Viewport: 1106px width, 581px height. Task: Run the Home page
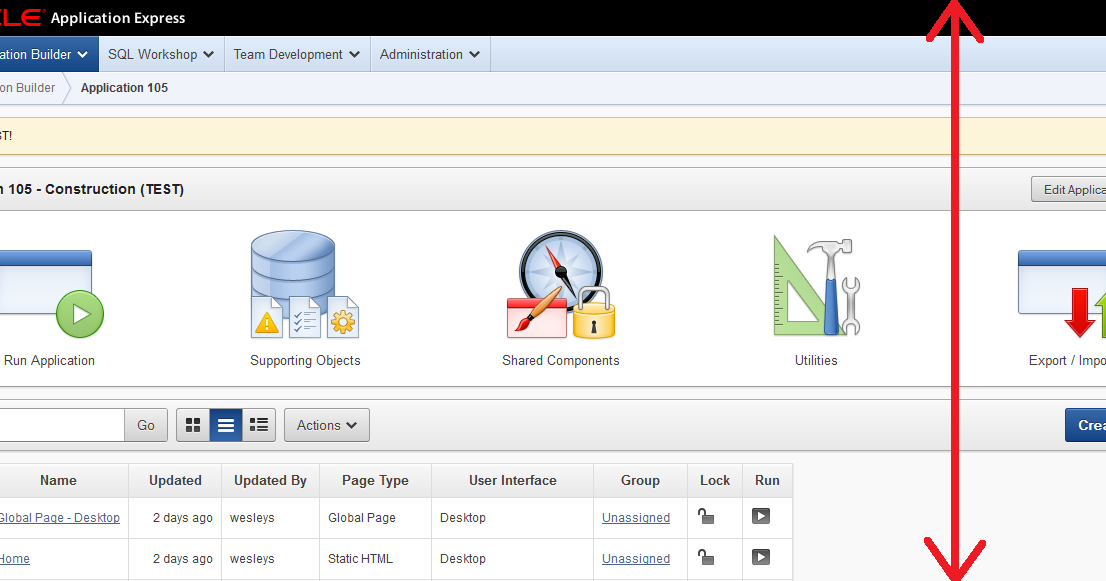(x=761, y=558)
